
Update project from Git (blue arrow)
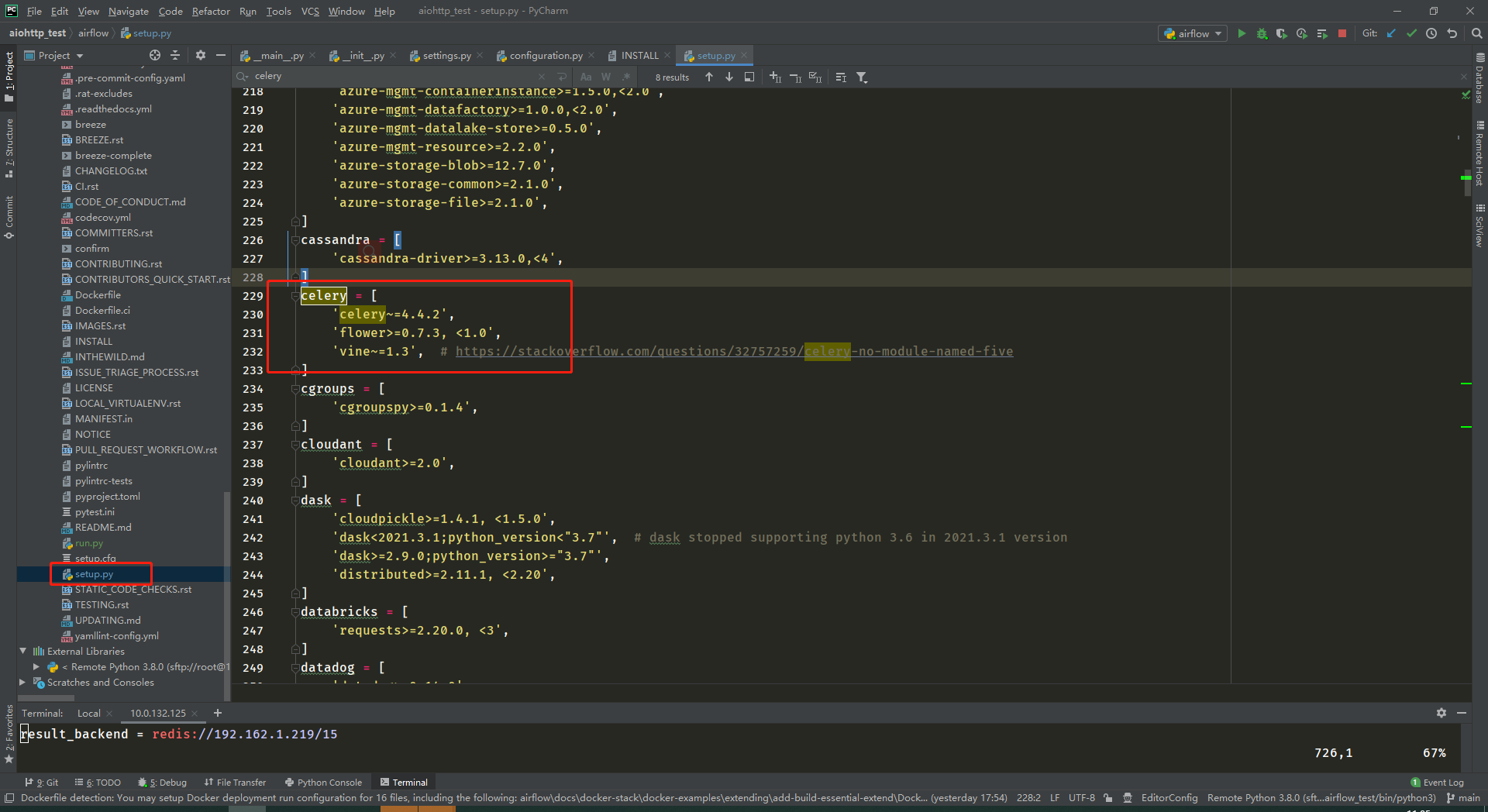(x=1391, y=33)
